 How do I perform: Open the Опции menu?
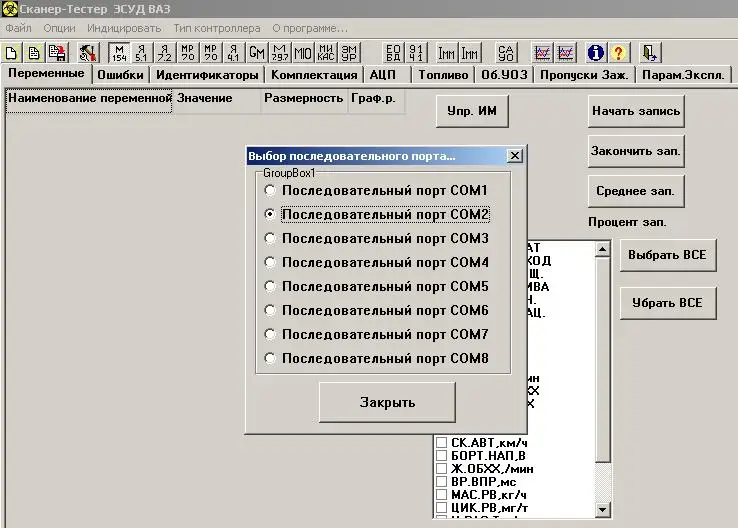[x=59, y=28]
